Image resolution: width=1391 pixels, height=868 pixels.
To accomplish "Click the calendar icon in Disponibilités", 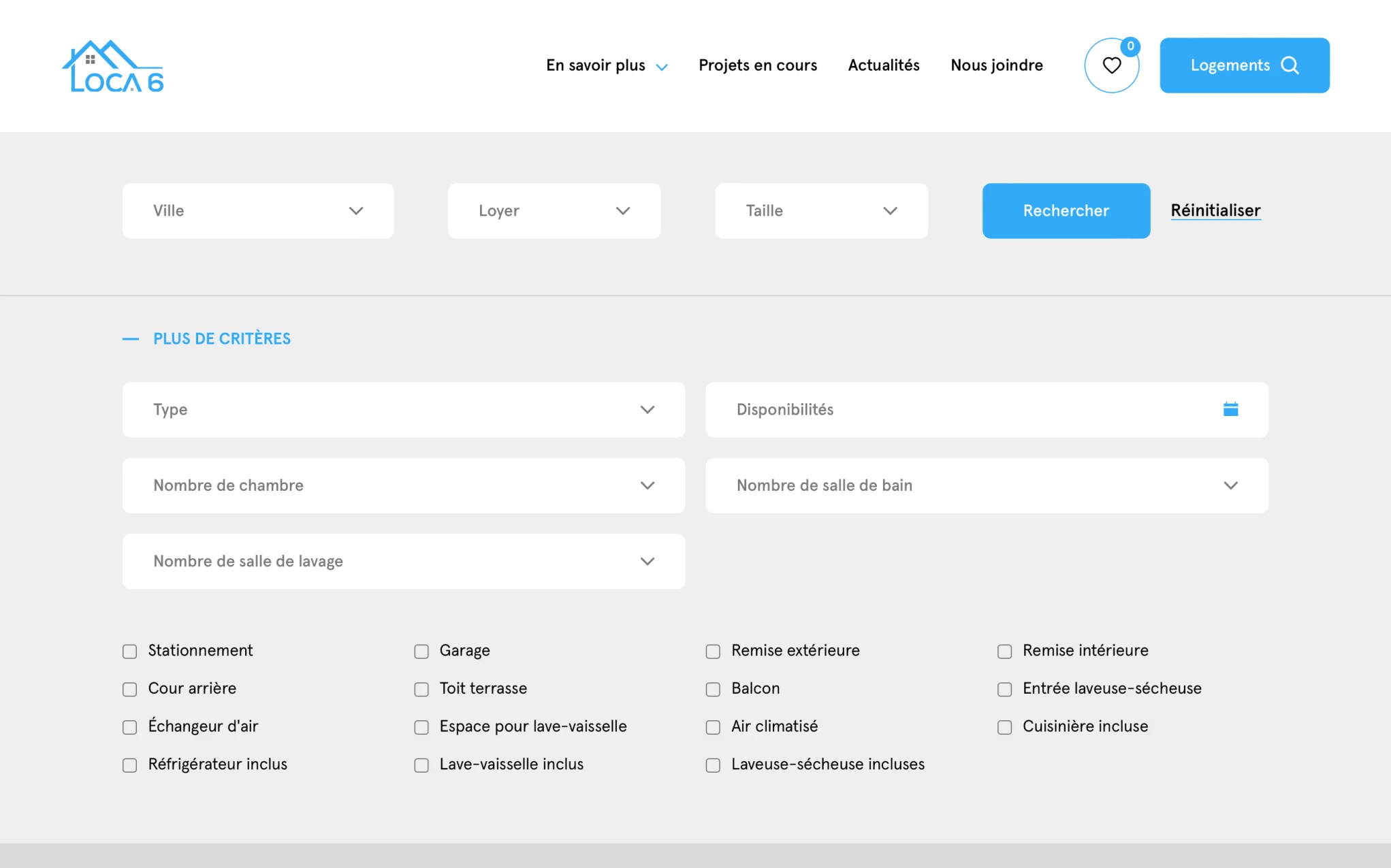I will (1230, 409).
